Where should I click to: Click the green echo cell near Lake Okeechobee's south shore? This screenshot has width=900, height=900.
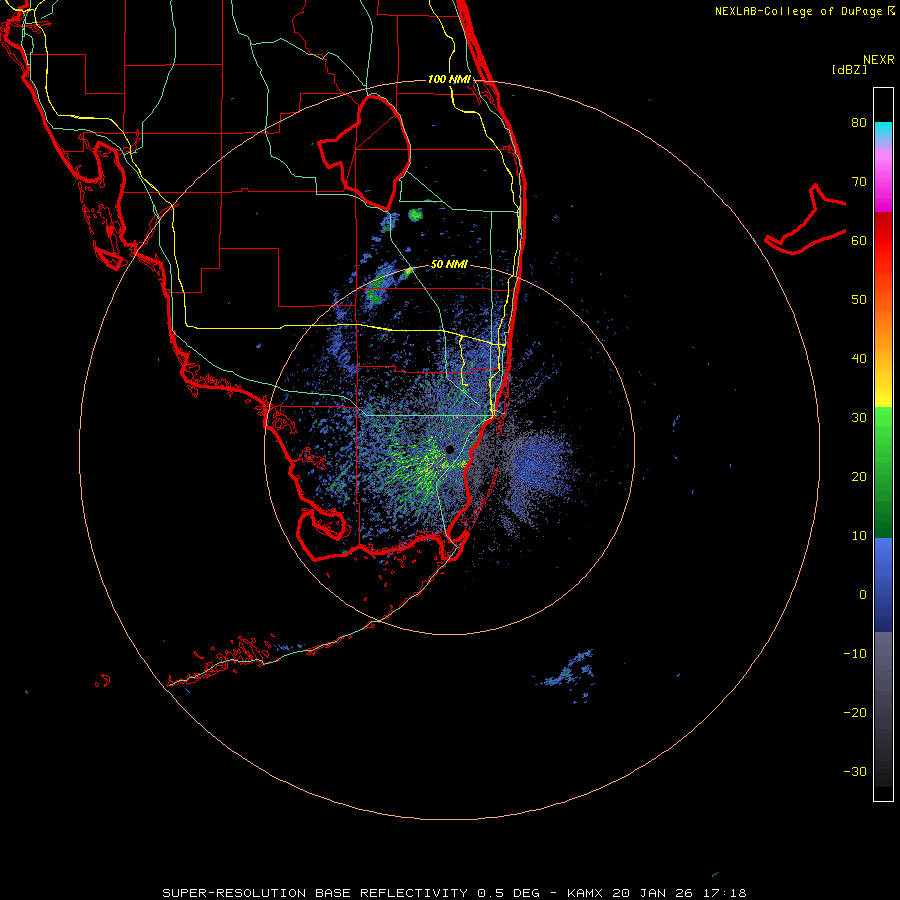[x=415, y=215]
